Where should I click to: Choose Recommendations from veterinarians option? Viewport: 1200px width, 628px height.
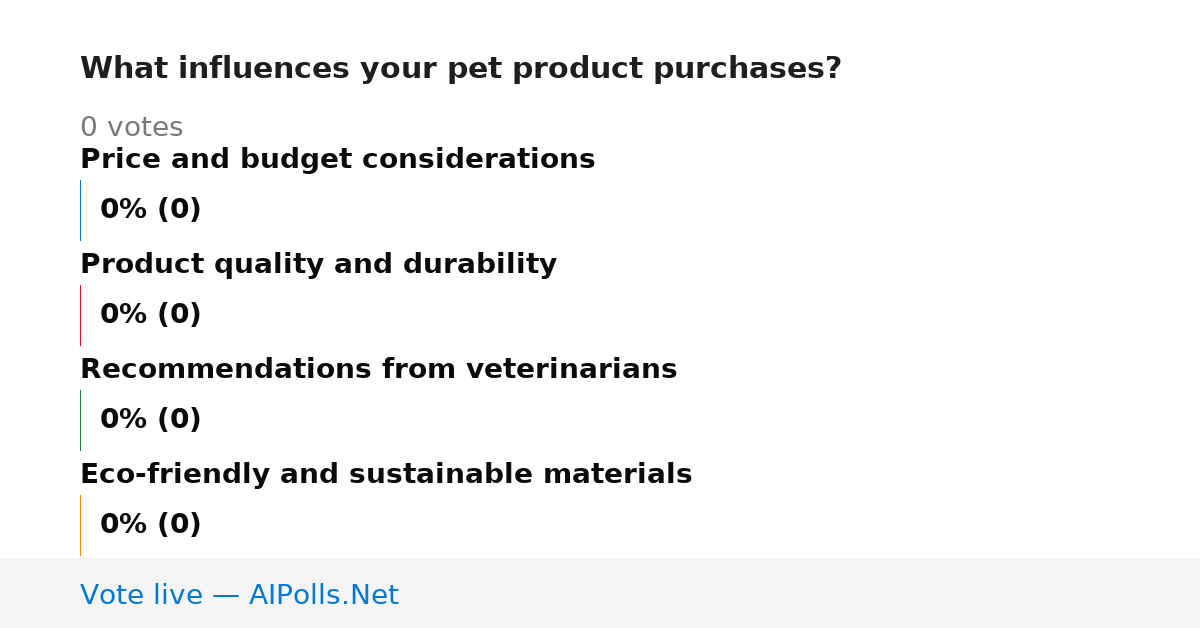tap(378, 369)
